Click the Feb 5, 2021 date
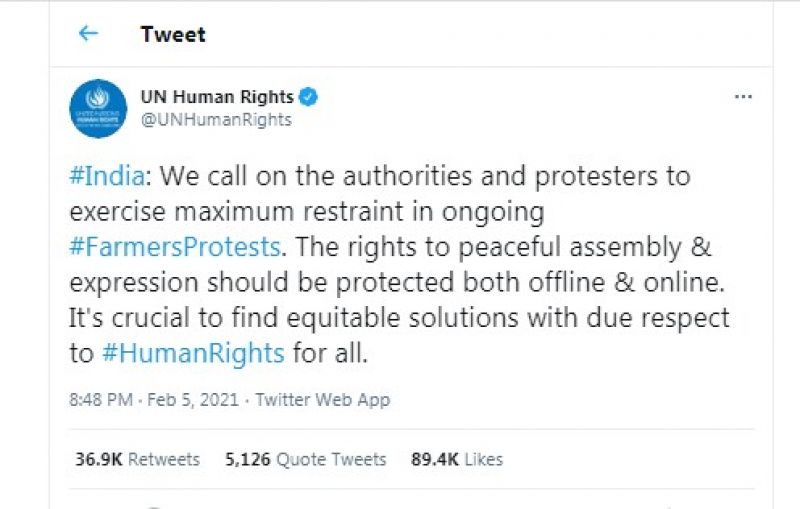Viewport: 800px width, 509px height. pos(193,400)
